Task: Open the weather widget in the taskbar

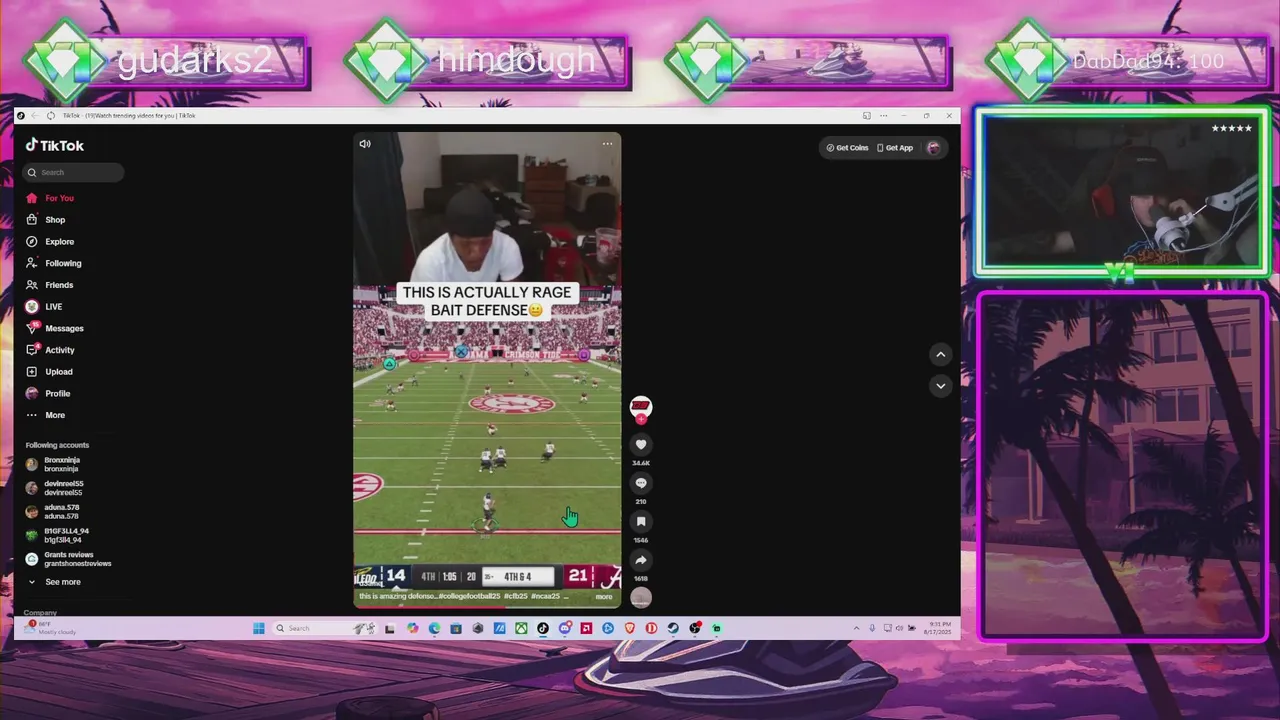Action: point(50,627)
